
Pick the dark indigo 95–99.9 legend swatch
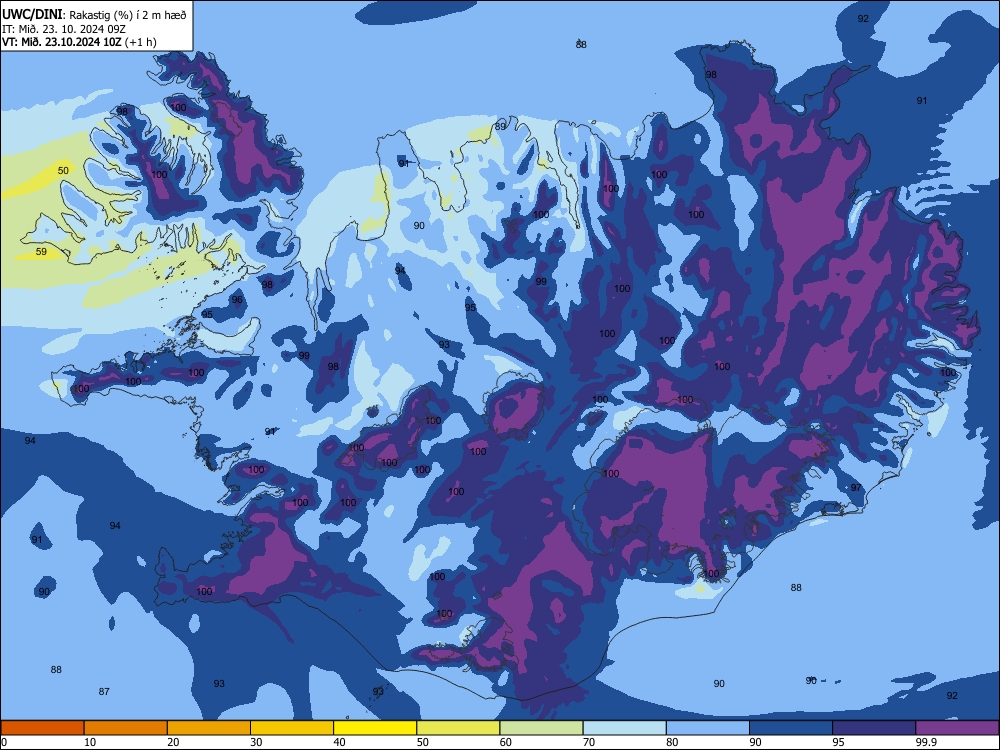point(874,728)
